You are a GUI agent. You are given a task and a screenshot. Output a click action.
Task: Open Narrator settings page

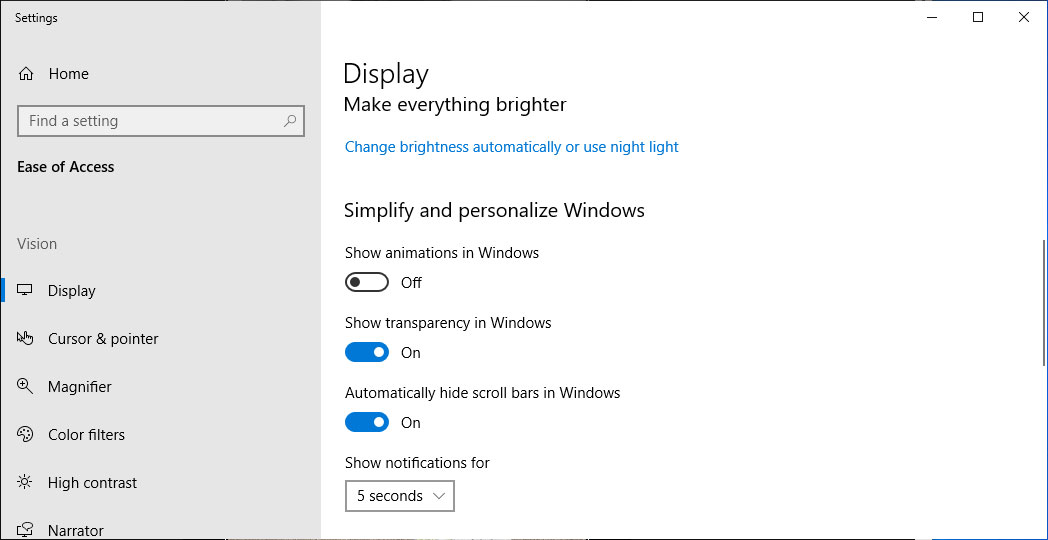coord(76,531)
